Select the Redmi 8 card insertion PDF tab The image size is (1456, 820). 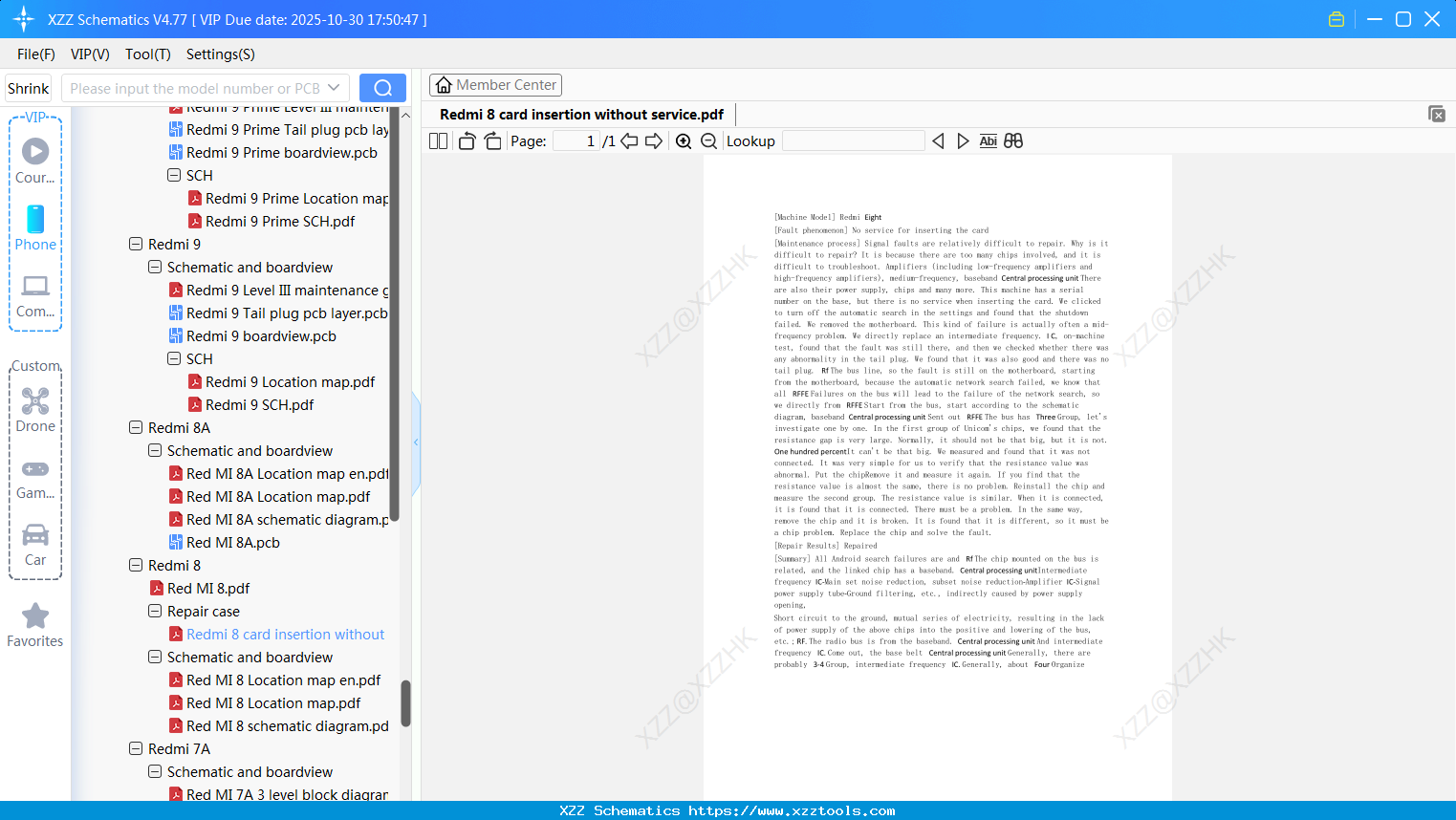coord(581,115)
